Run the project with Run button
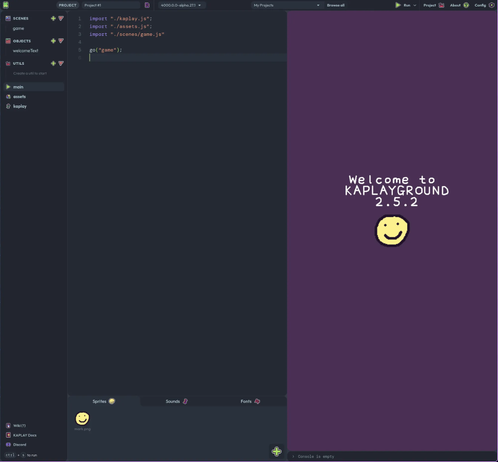Viewport: 498px width, 462px height. [x=403, y=5]
